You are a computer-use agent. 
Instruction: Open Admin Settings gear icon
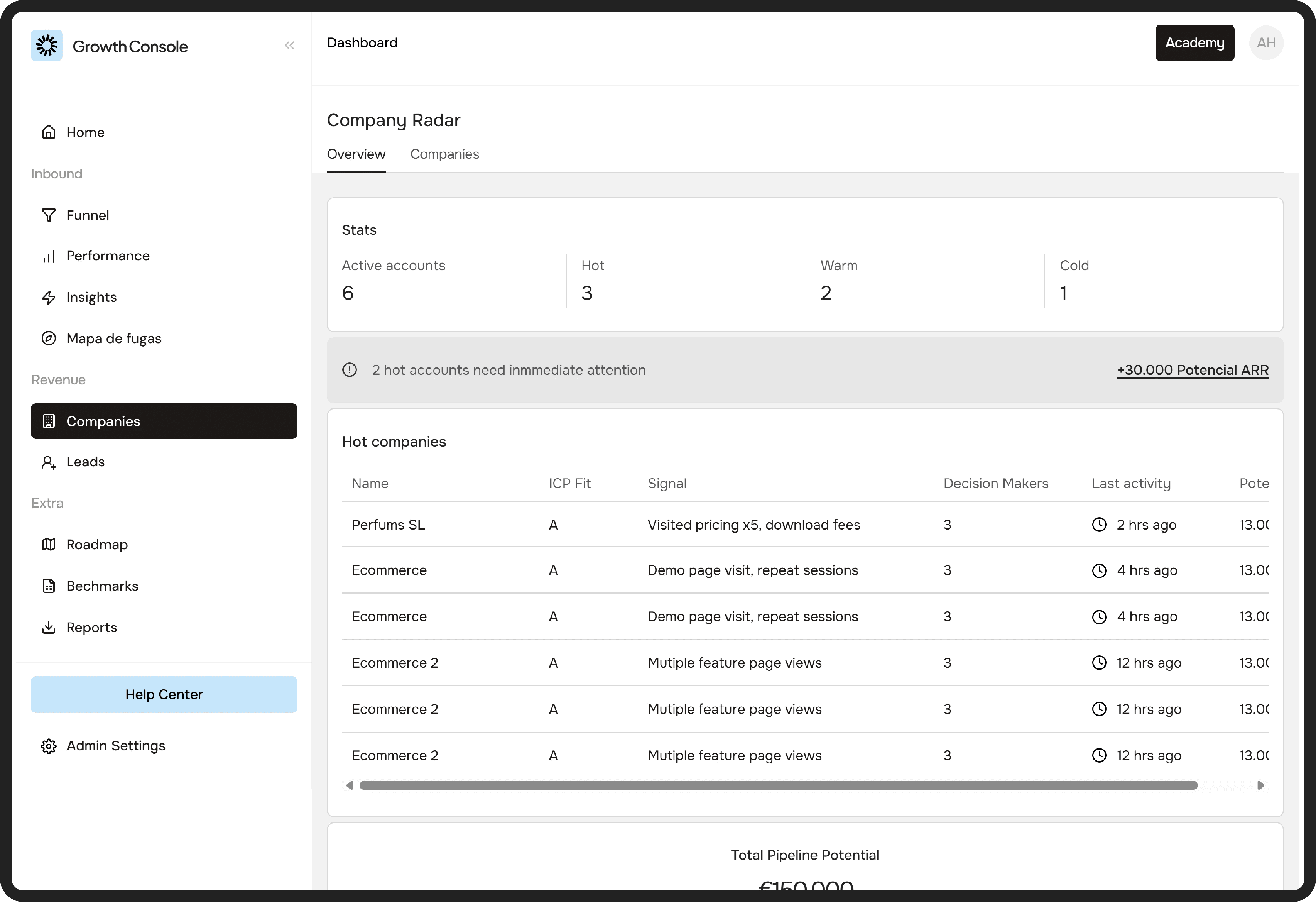tap(49, 746)
